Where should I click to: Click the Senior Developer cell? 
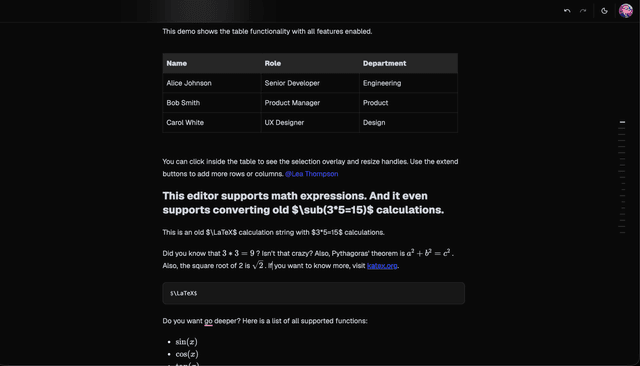pos(310,83)
